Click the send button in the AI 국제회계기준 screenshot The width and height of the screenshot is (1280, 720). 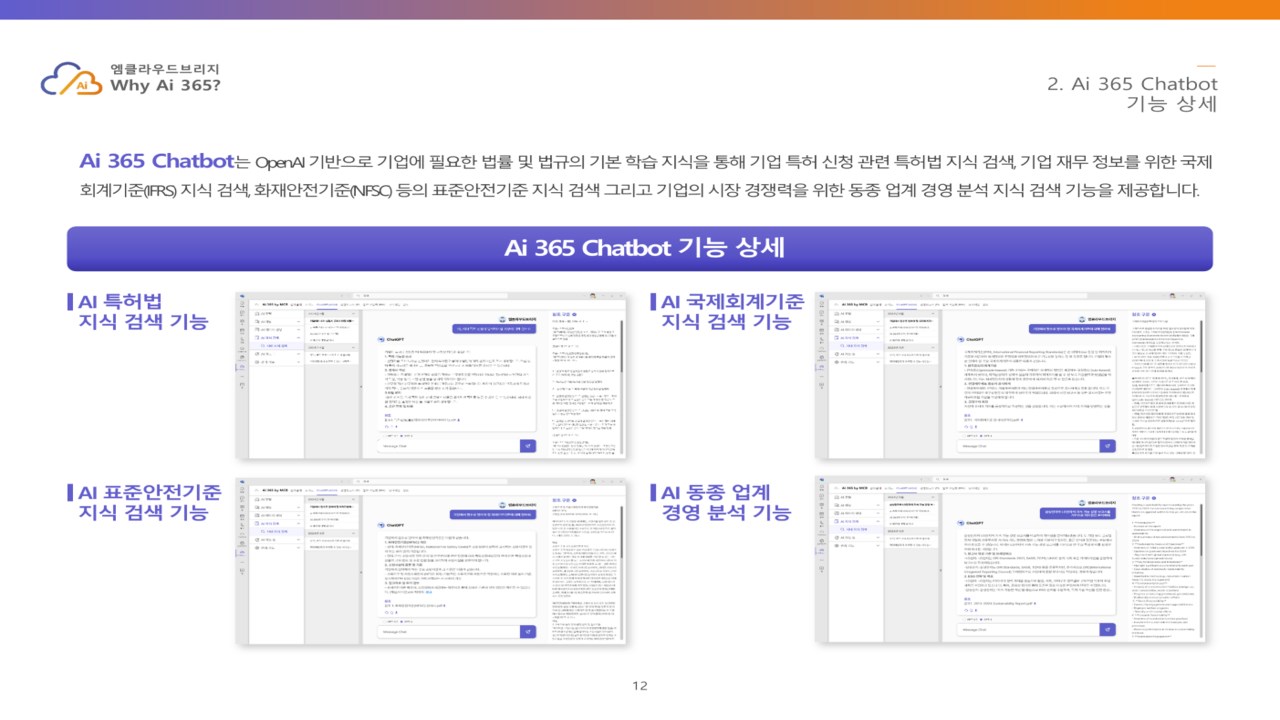click(1108, 446)
